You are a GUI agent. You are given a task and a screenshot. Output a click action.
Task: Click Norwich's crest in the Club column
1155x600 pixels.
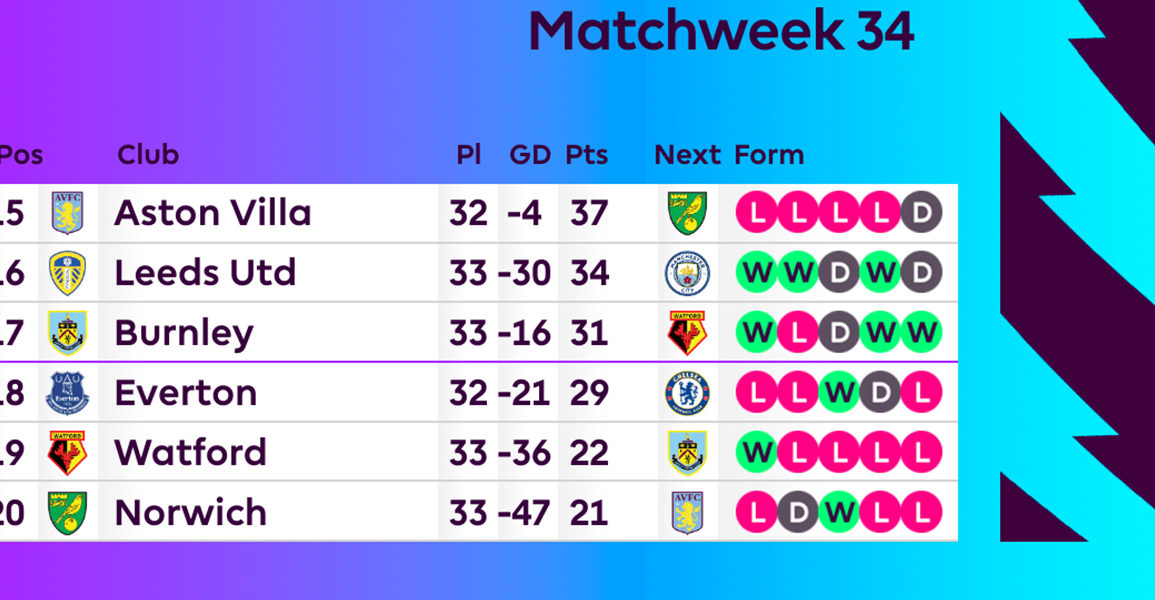tap(67, 513)
